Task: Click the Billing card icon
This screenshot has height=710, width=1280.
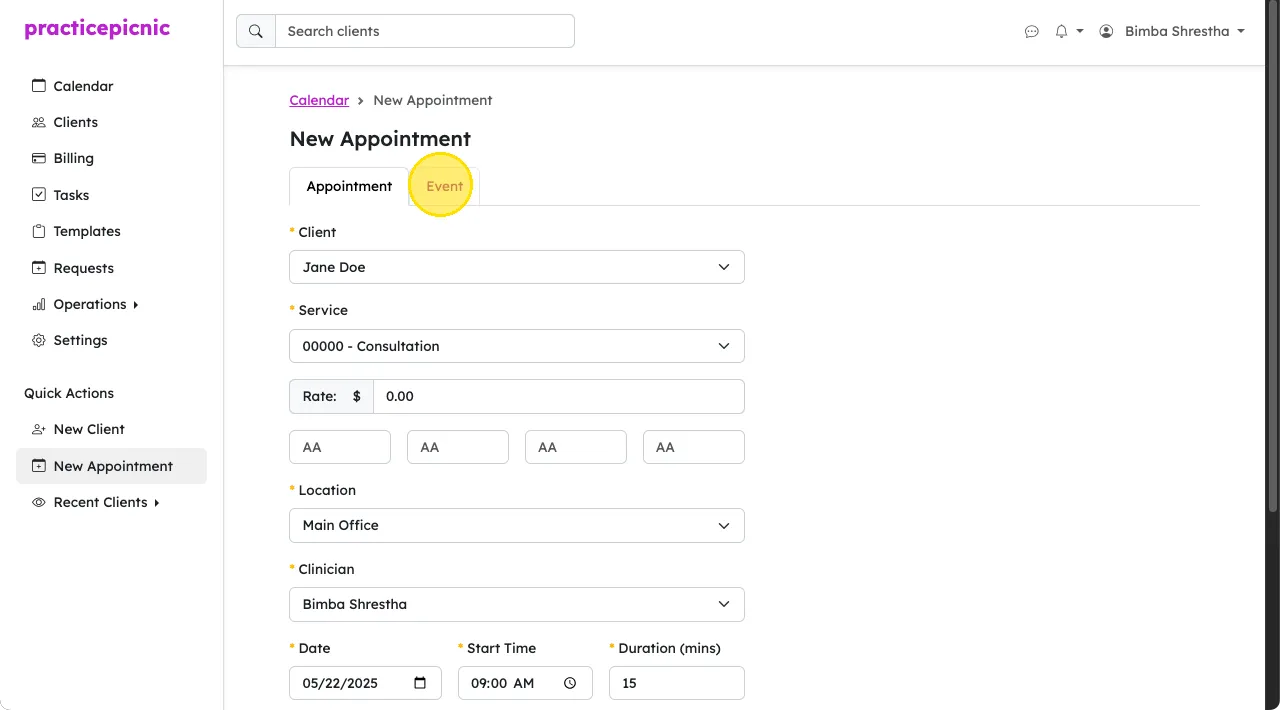Action: tap(39, 158)
